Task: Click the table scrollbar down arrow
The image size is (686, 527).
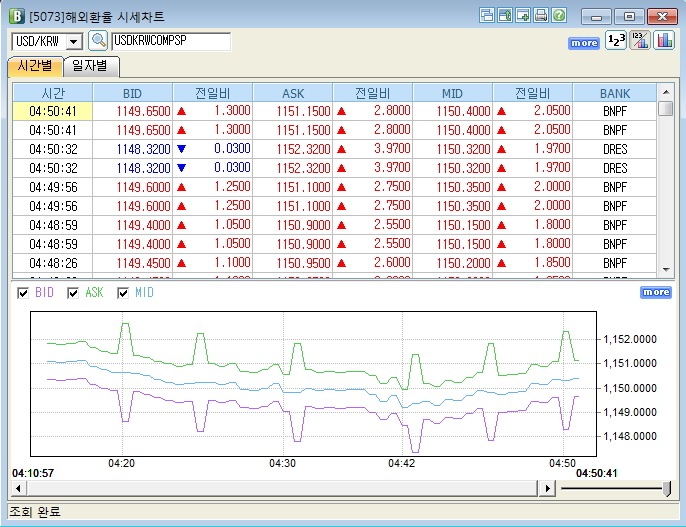Action: [x=666, y=270]
